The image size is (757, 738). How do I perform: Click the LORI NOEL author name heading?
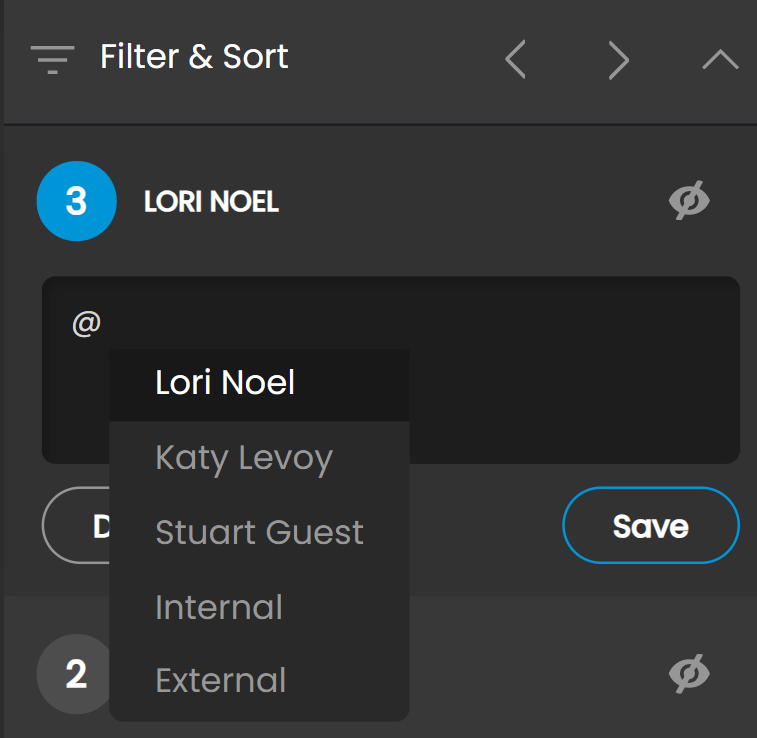211,202
